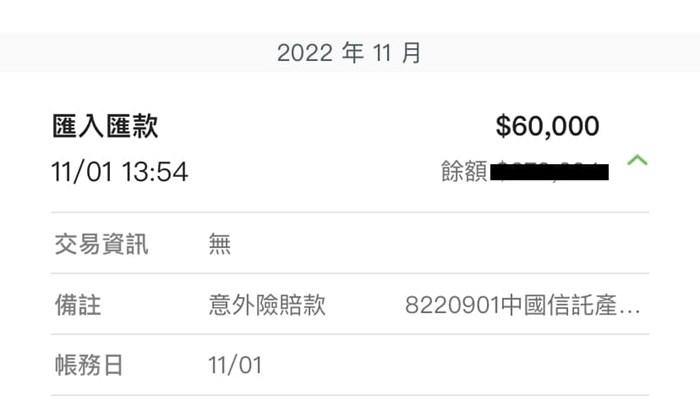Select the 匯入匯款 transaction title
700x413 pixels.
[105, 126]
